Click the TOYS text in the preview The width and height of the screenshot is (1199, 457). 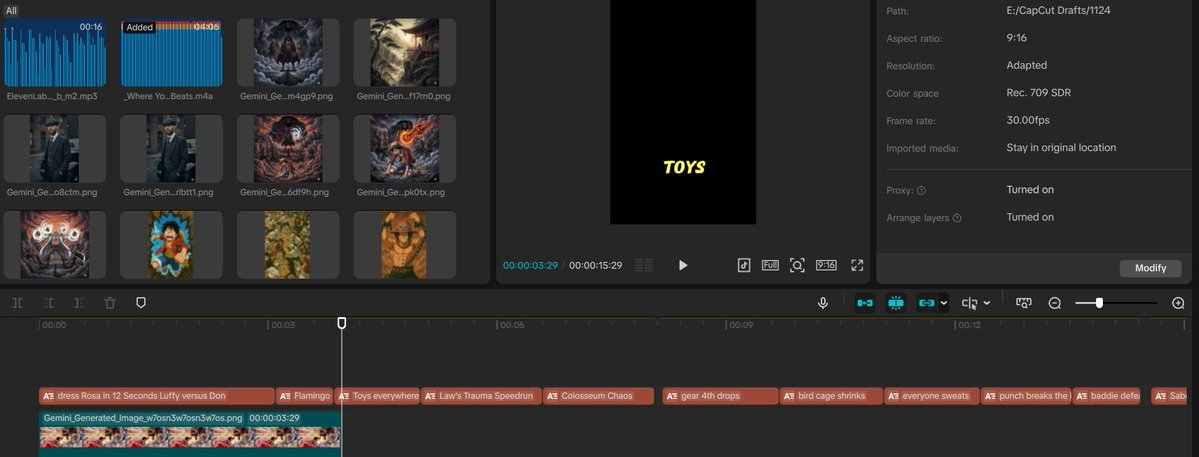pyautogui.click(x=684, y=167)
